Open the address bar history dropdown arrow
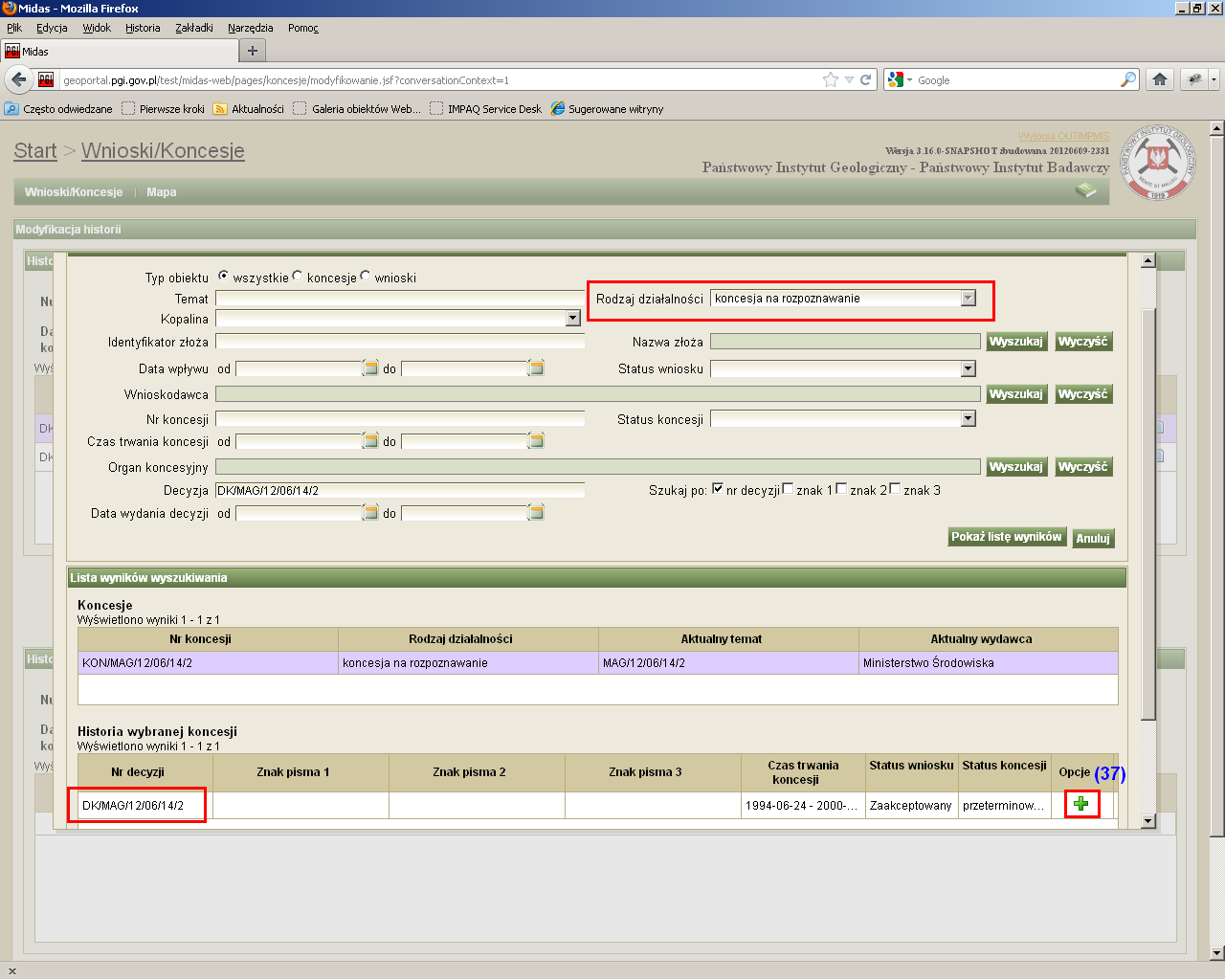 click(x=849, y=80)
